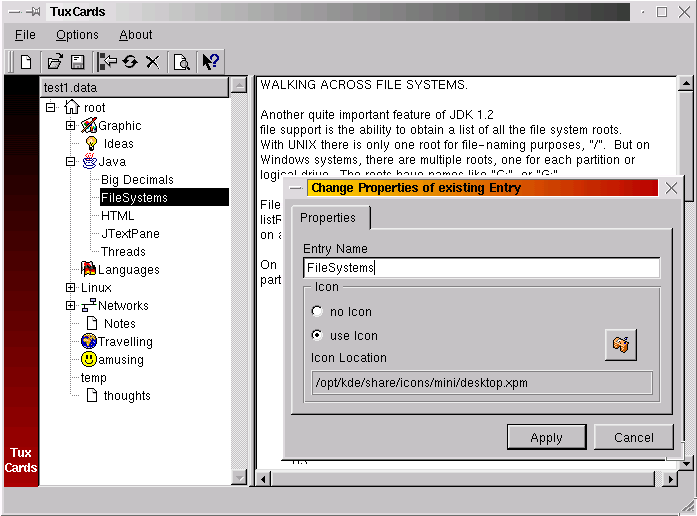
Task: Save with the floppy disk icon
Action: (78, 62)
